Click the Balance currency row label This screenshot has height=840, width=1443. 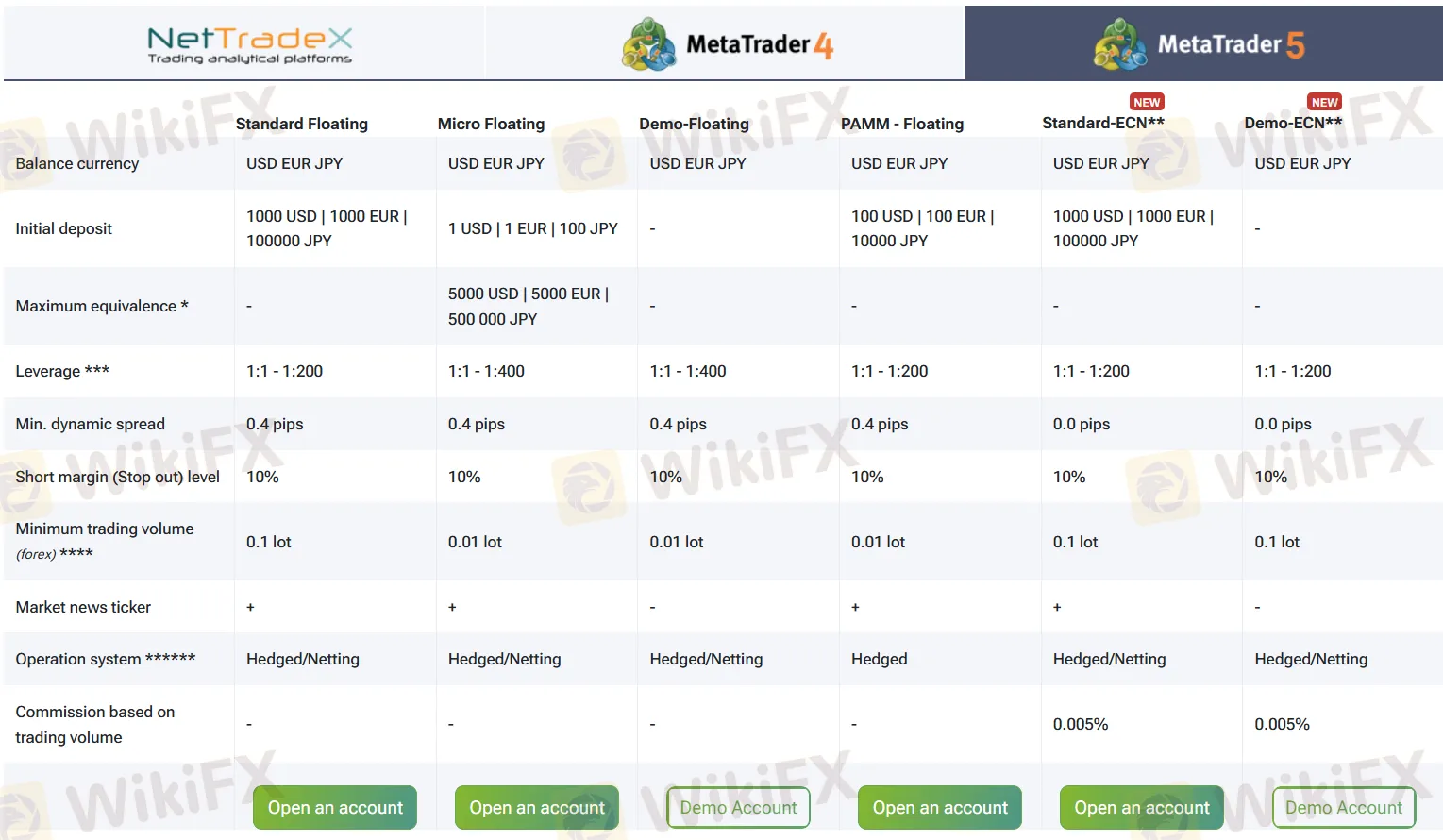[x=77, y=163]
